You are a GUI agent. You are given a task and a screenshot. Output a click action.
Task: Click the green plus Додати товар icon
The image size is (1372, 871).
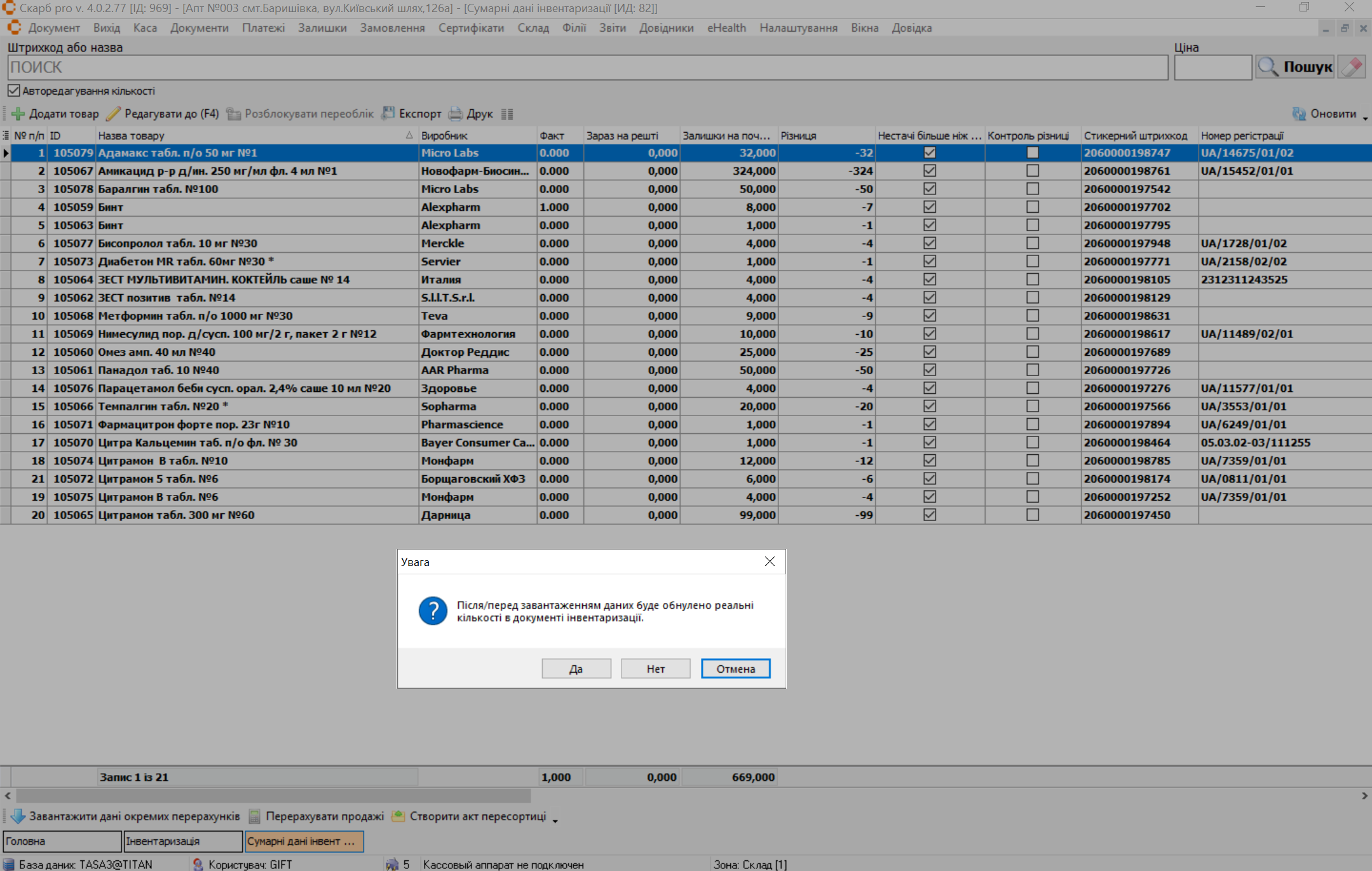pyautogui.click(x=18, y=114)
